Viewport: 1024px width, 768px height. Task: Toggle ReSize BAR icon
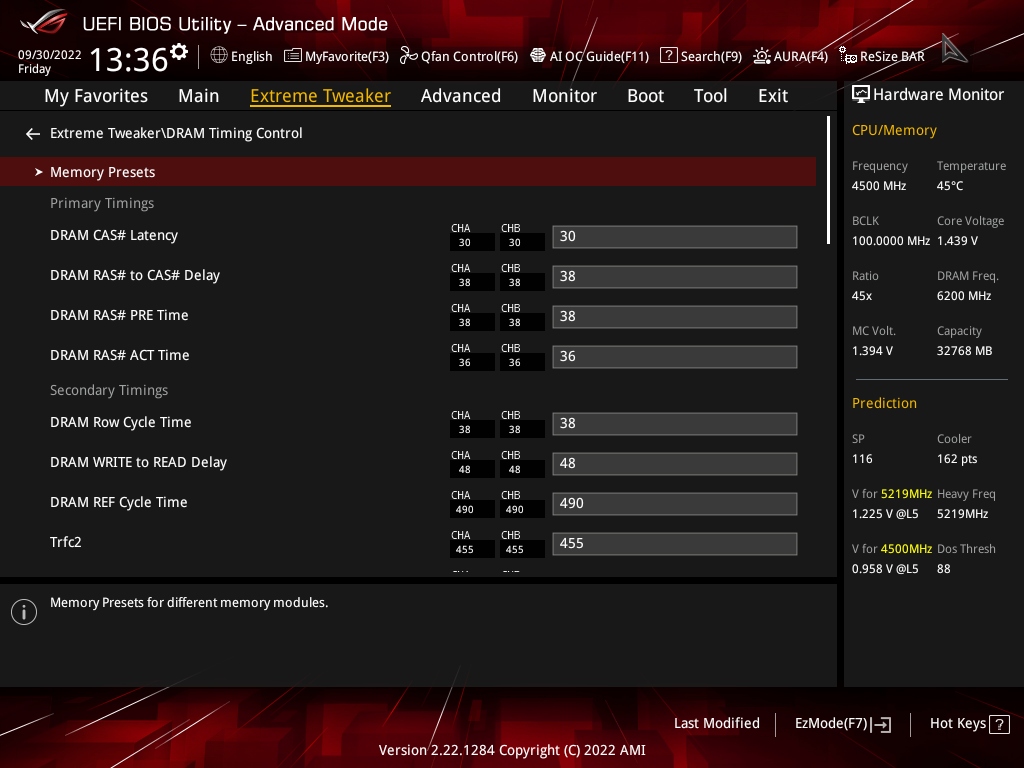point(848,56)
